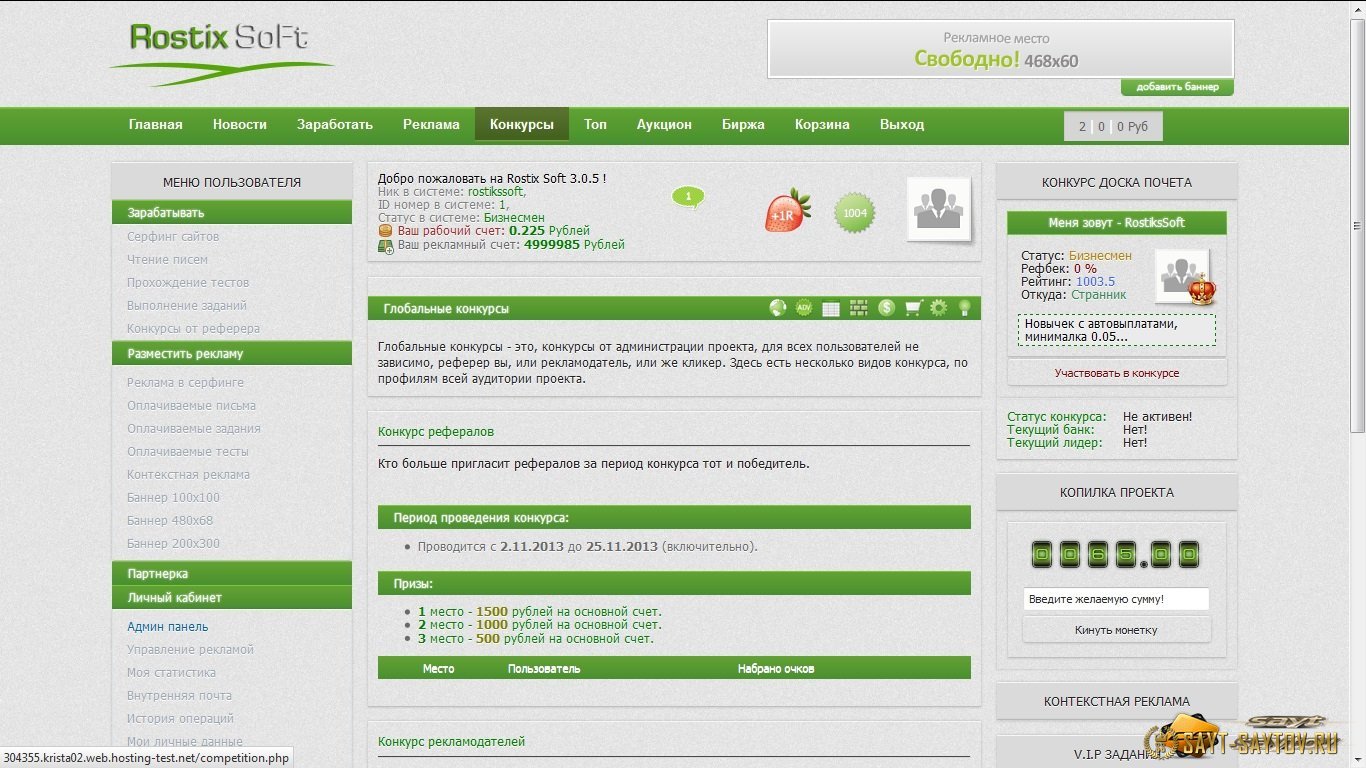Open the Админ панель link
Viewport: 1366px width, 768px height.
(167, 627)
